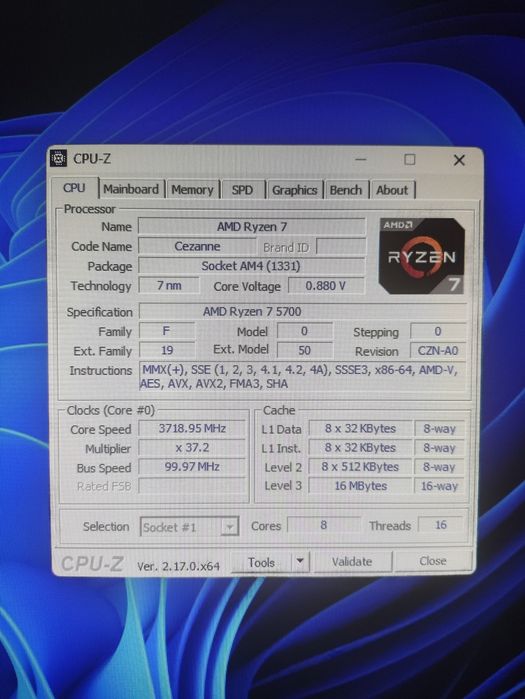Click the Threads value '16'
Viewport: 525px width, 699px height.
[441, 525]
